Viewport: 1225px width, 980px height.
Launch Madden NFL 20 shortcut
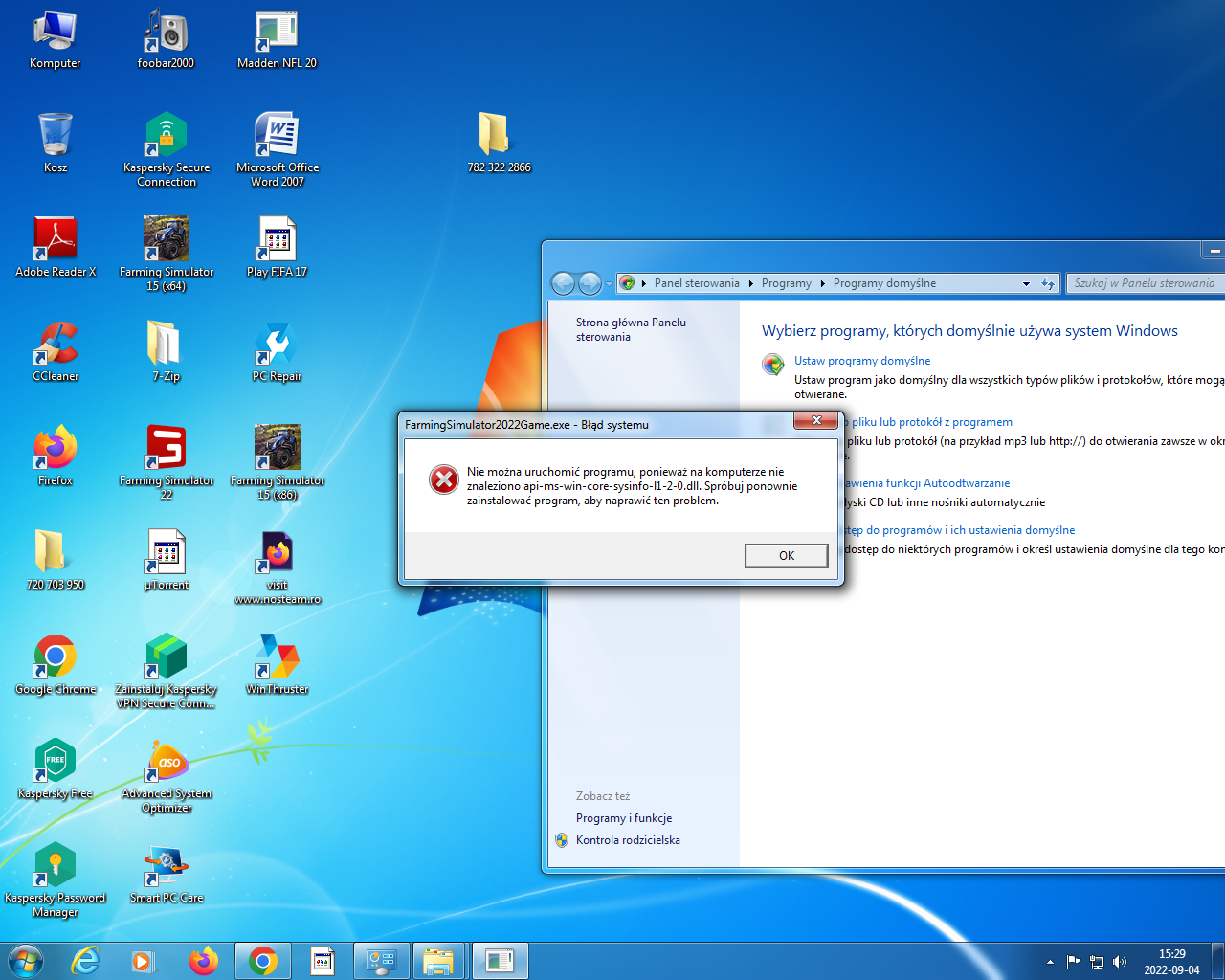click(277, 40)
